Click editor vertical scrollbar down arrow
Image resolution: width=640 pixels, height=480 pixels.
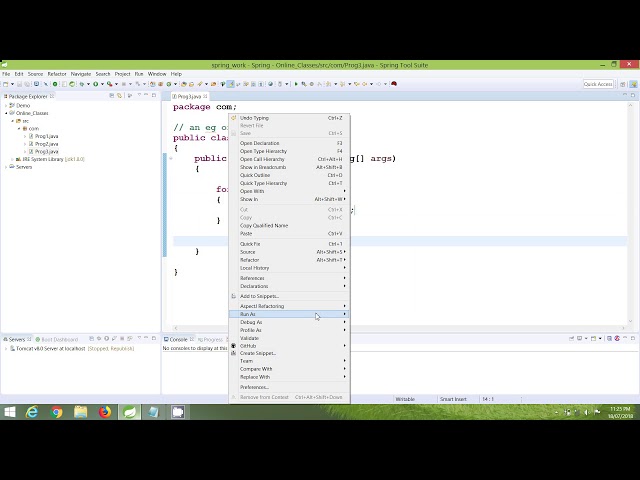631,322
